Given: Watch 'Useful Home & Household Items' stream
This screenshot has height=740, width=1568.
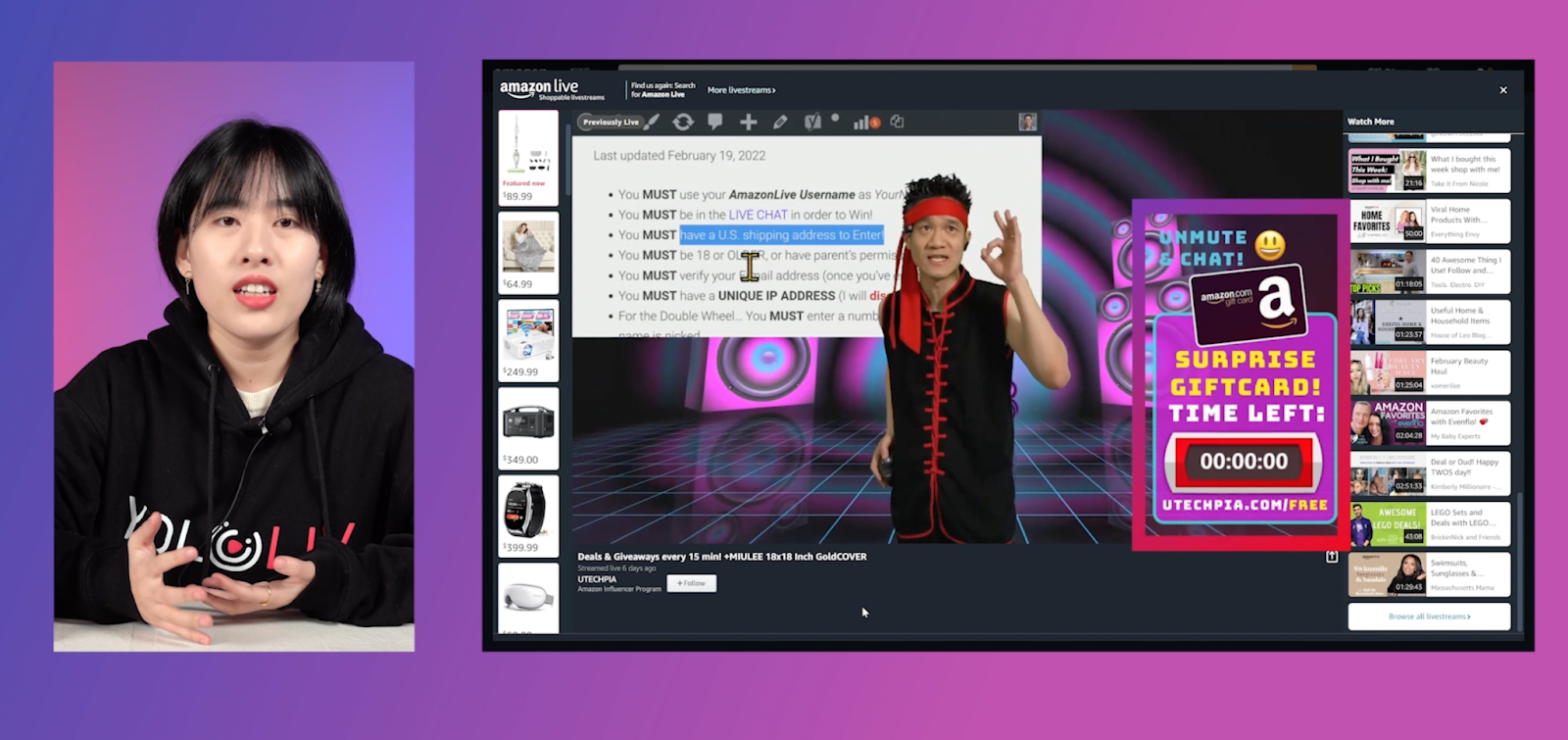Looking at the screenshot, I should (1430, 322).
